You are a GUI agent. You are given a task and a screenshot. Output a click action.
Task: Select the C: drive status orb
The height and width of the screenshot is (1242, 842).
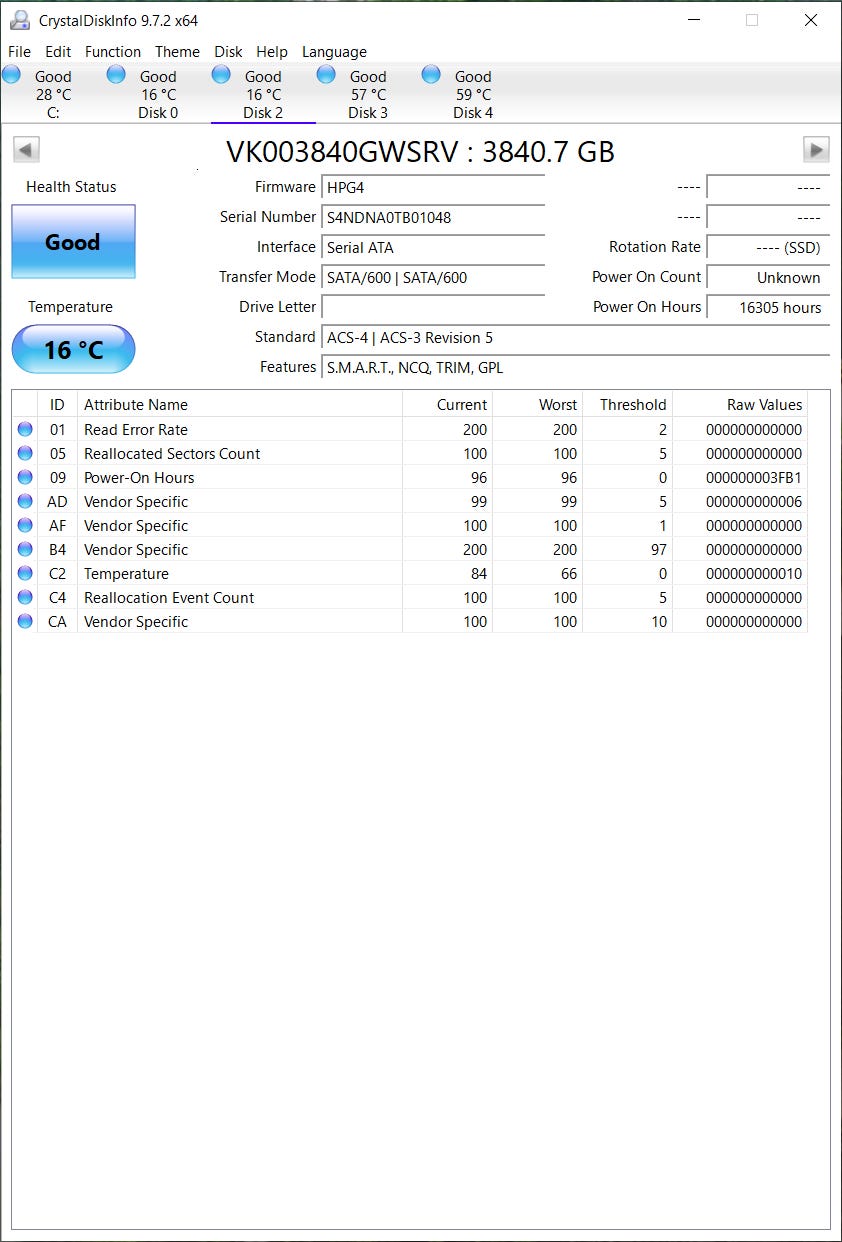pos(11,74)
